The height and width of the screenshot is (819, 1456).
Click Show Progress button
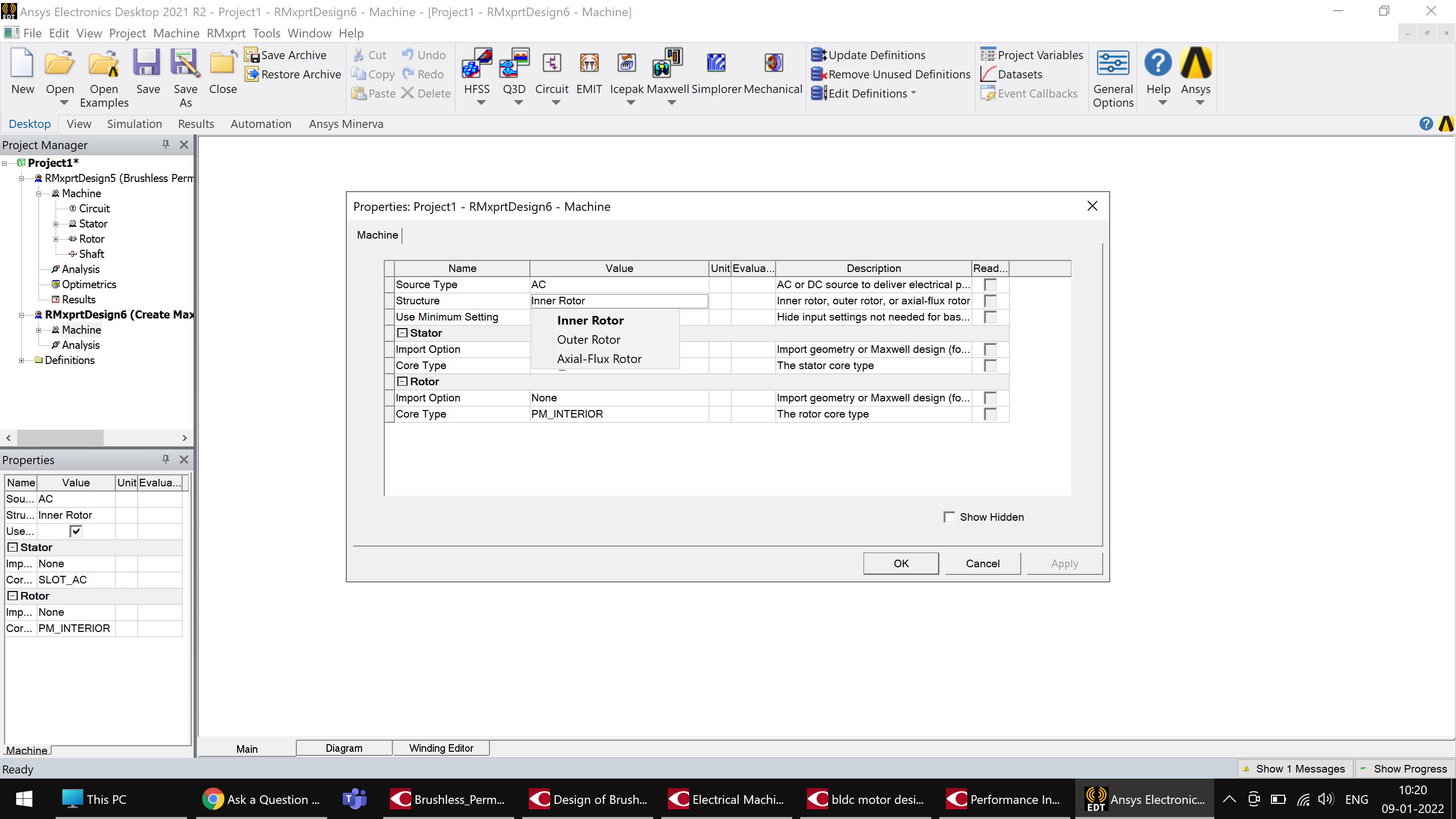tap(1404, 768)
